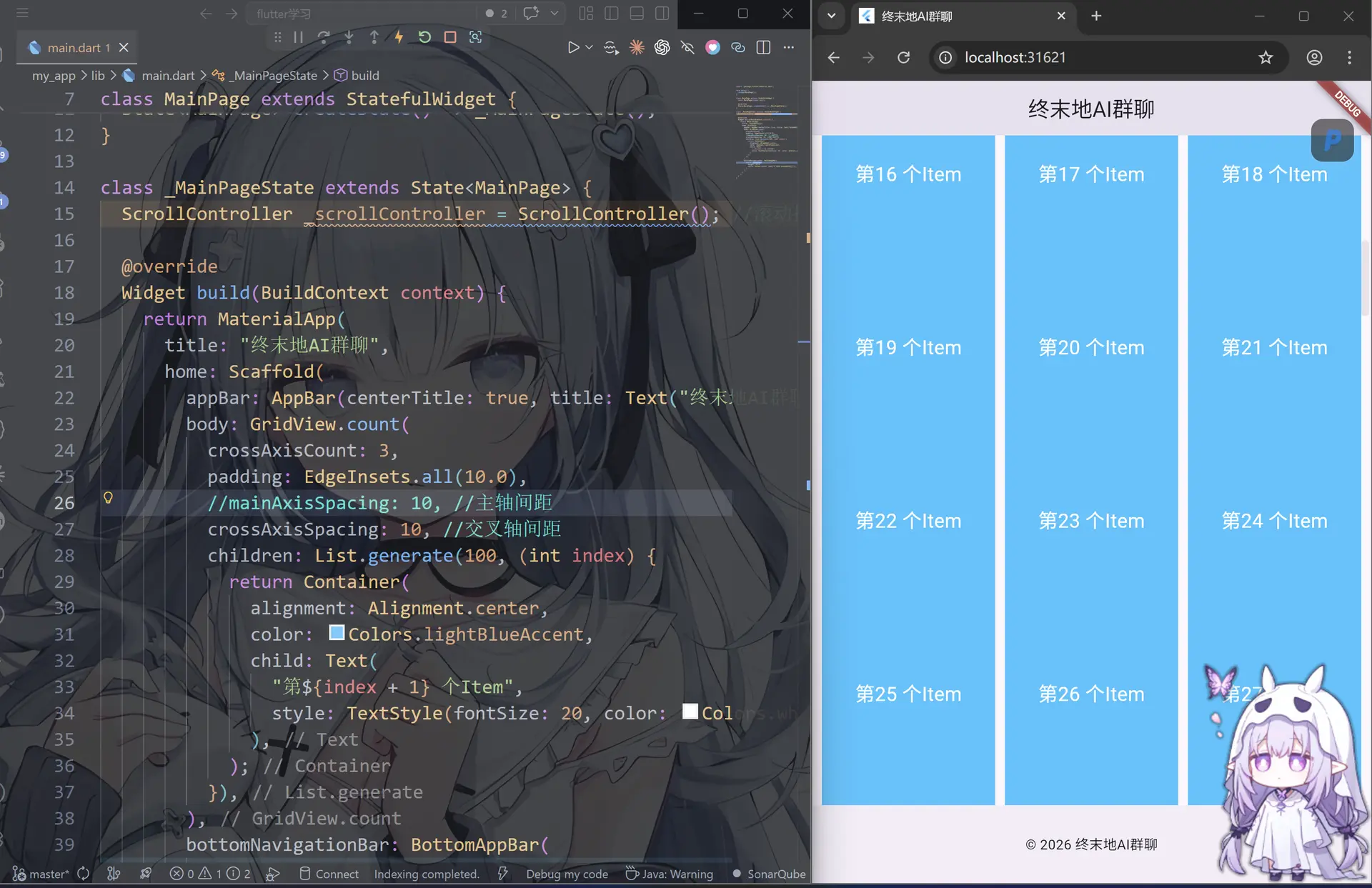Click my_app in the breadcrumb

(54, 76)
